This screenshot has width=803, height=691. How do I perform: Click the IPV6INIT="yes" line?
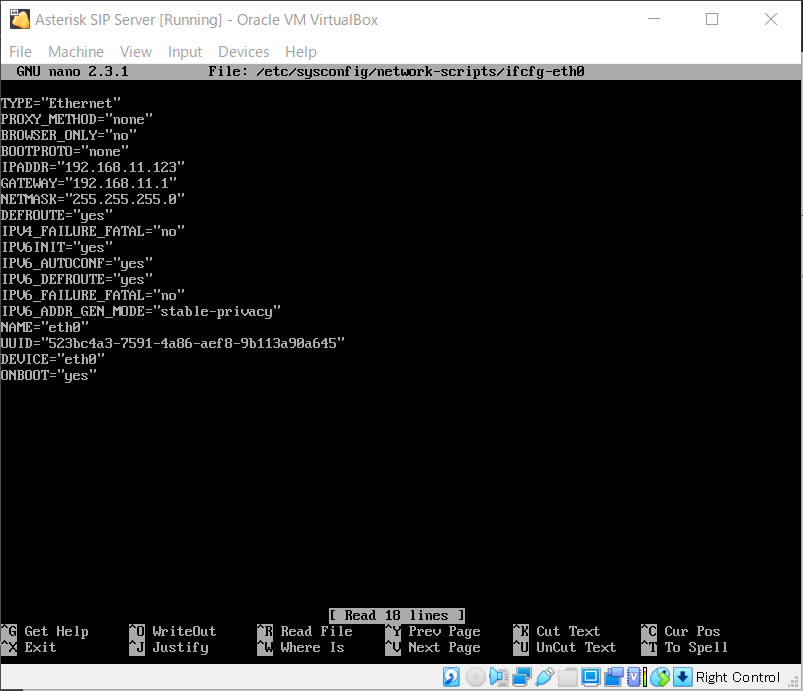click(56, 247)
